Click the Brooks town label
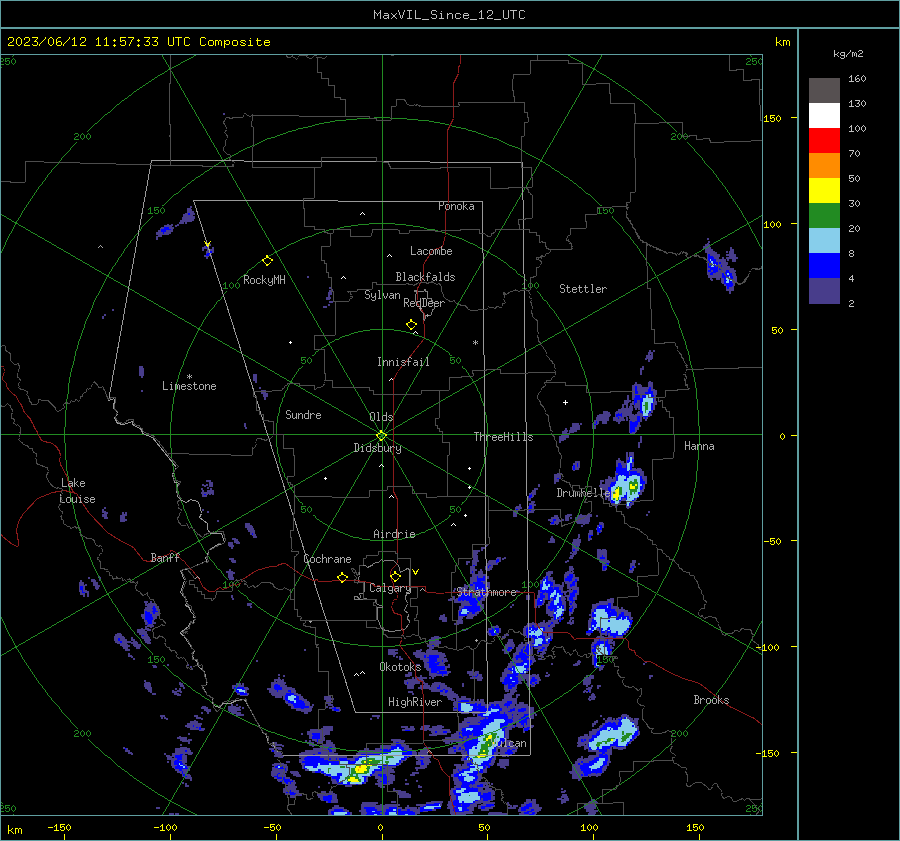 click(711, 700)
